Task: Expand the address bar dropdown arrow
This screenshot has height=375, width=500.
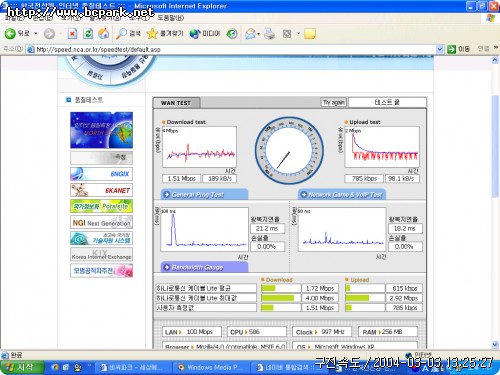Action: pos(440,49)
